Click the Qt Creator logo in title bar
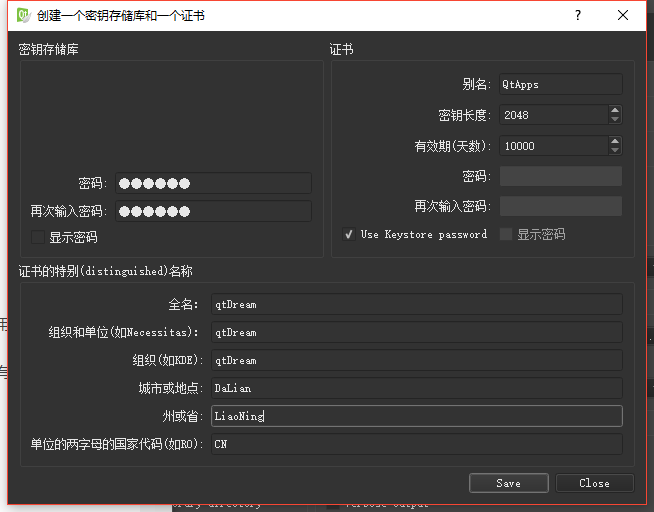The width and height of the screenshot is (654, 512). (23, 15)
